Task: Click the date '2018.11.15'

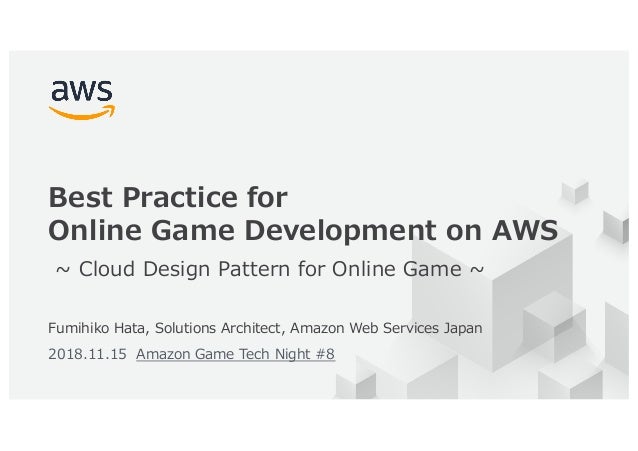Action: [87, 354]
